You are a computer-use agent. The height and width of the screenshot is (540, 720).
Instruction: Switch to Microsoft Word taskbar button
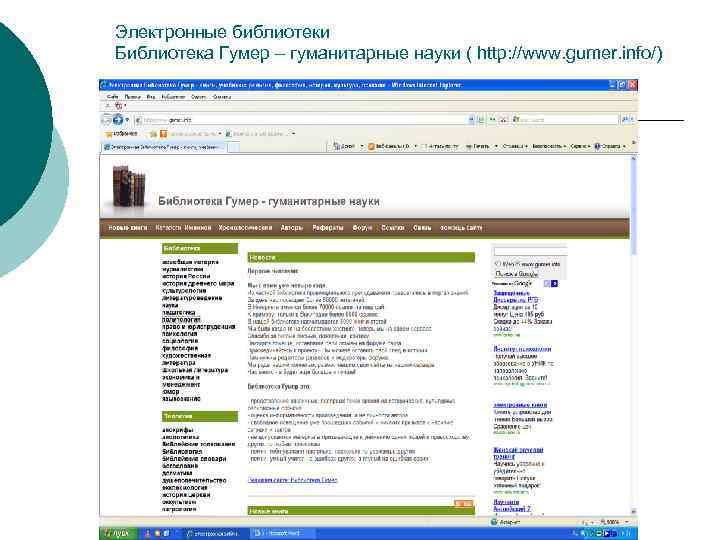(281, 534)
